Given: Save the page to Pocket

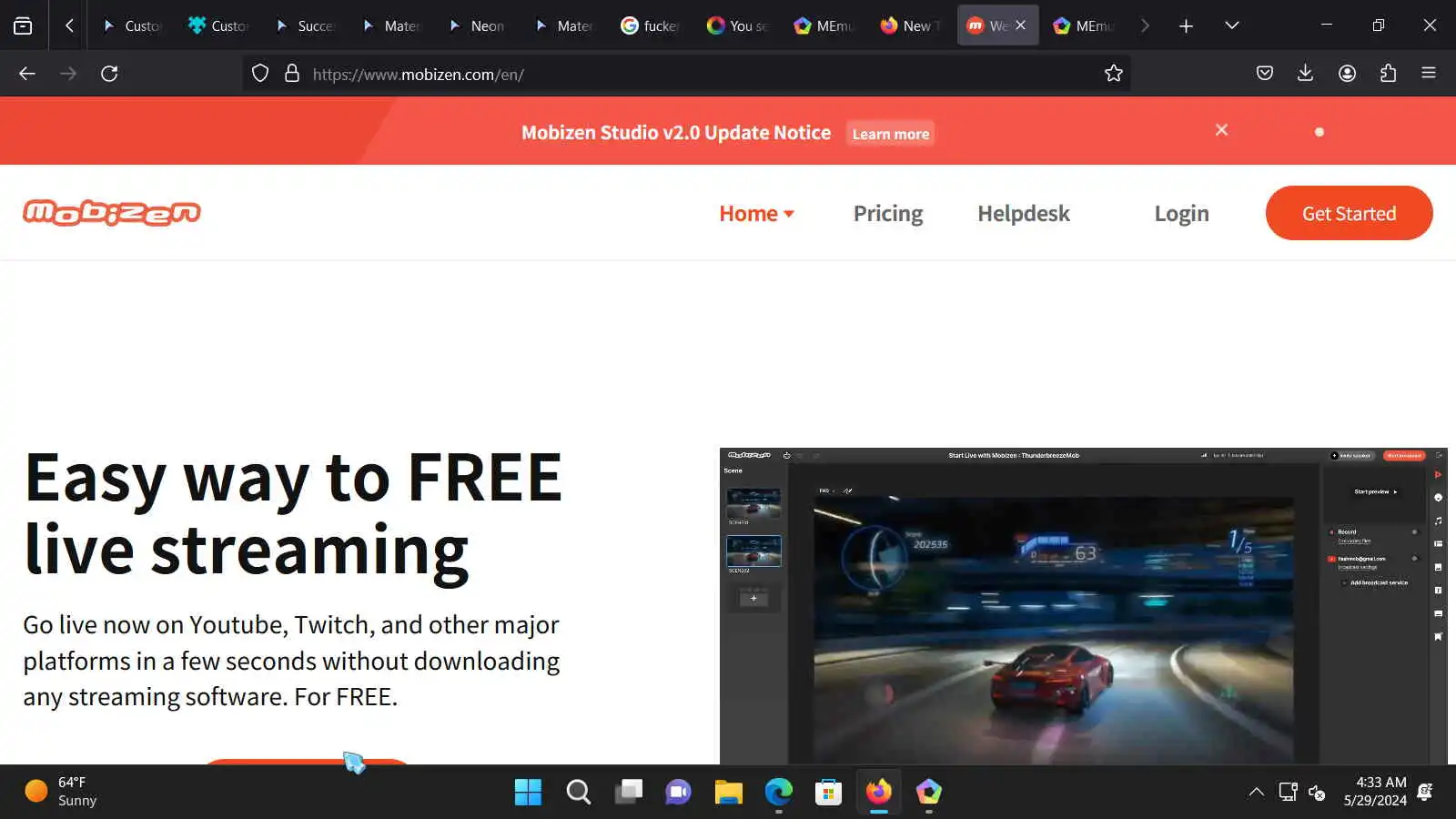Looking at the screenshot, I should click(1265, 74).
